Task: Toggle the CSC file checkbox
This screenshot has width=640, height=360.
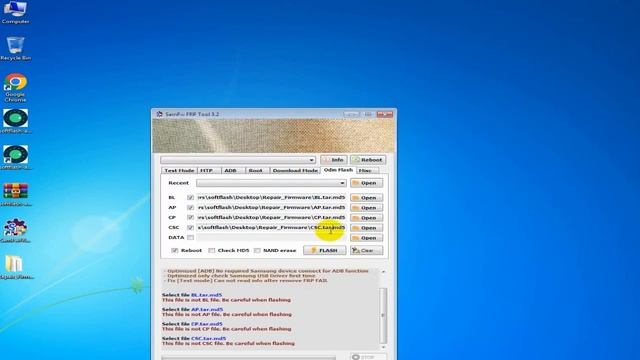Action: [190, 227]
